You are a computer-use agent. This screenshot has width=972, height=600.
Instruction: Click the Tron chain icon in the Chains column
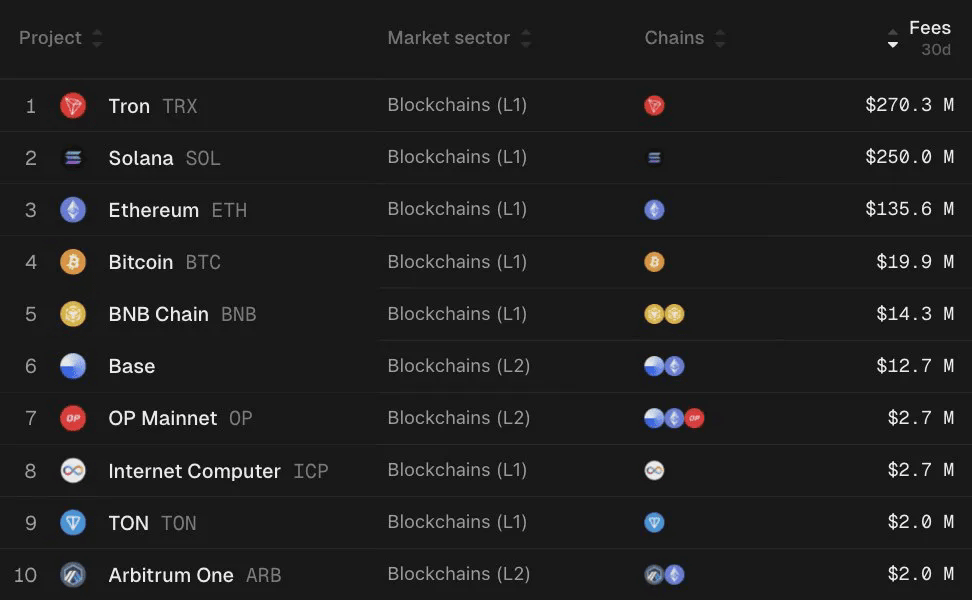point(654,106)
